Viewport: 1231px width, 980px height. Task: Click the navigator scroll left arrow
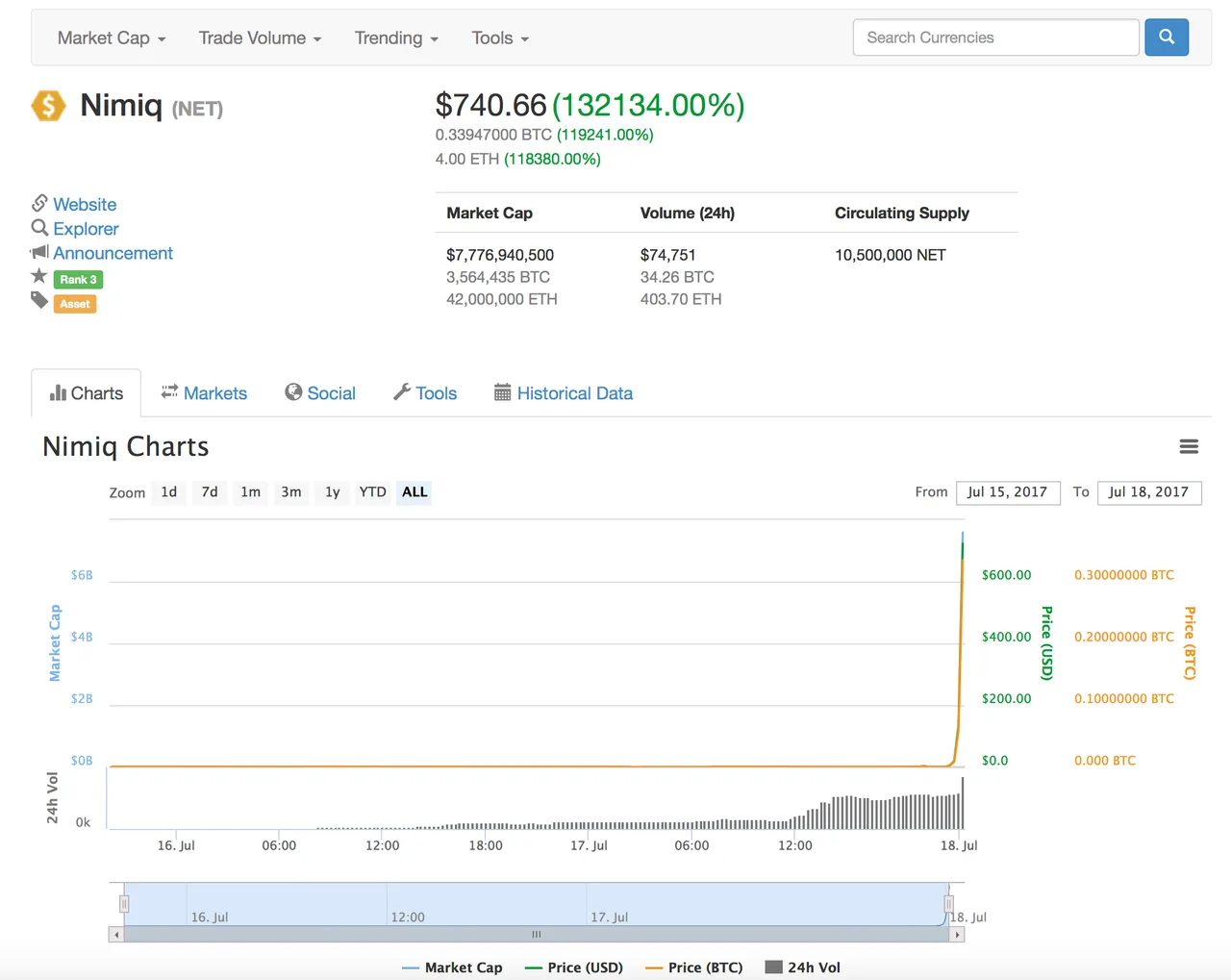116,934
